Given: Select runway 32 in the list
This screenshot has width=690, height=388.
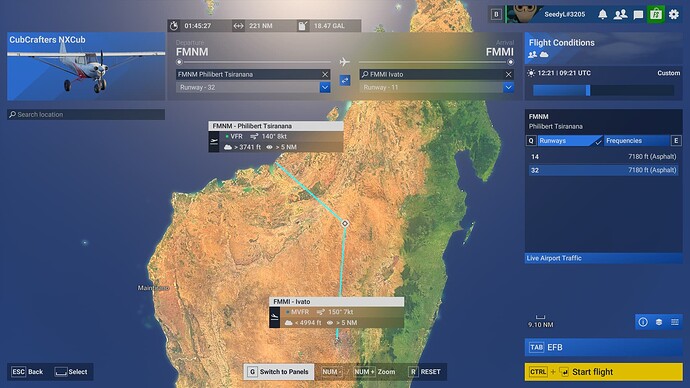Looking at the screenshot, I should tap(603, 170).
